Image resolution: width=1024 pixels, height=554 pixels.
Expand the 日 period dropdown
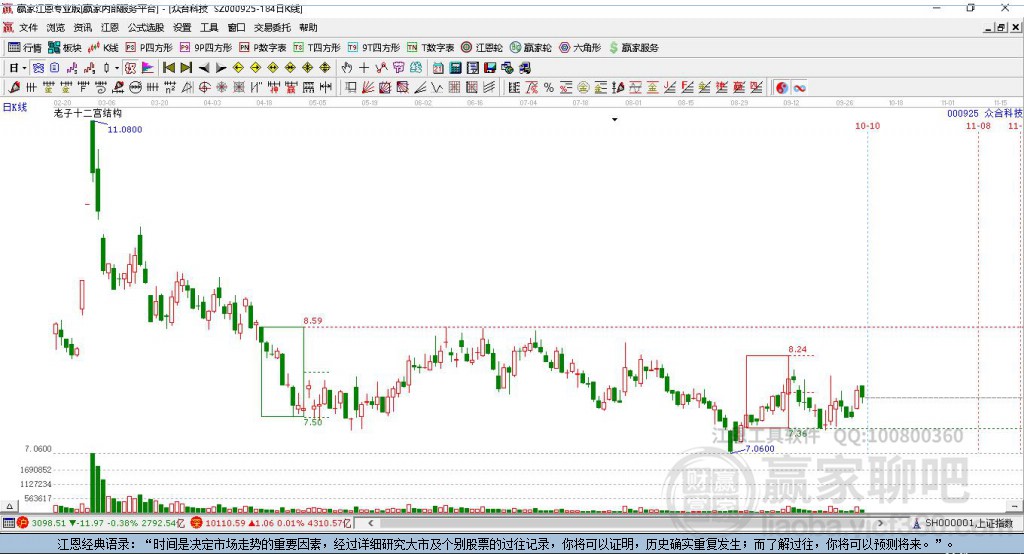[x=24, y=68]
